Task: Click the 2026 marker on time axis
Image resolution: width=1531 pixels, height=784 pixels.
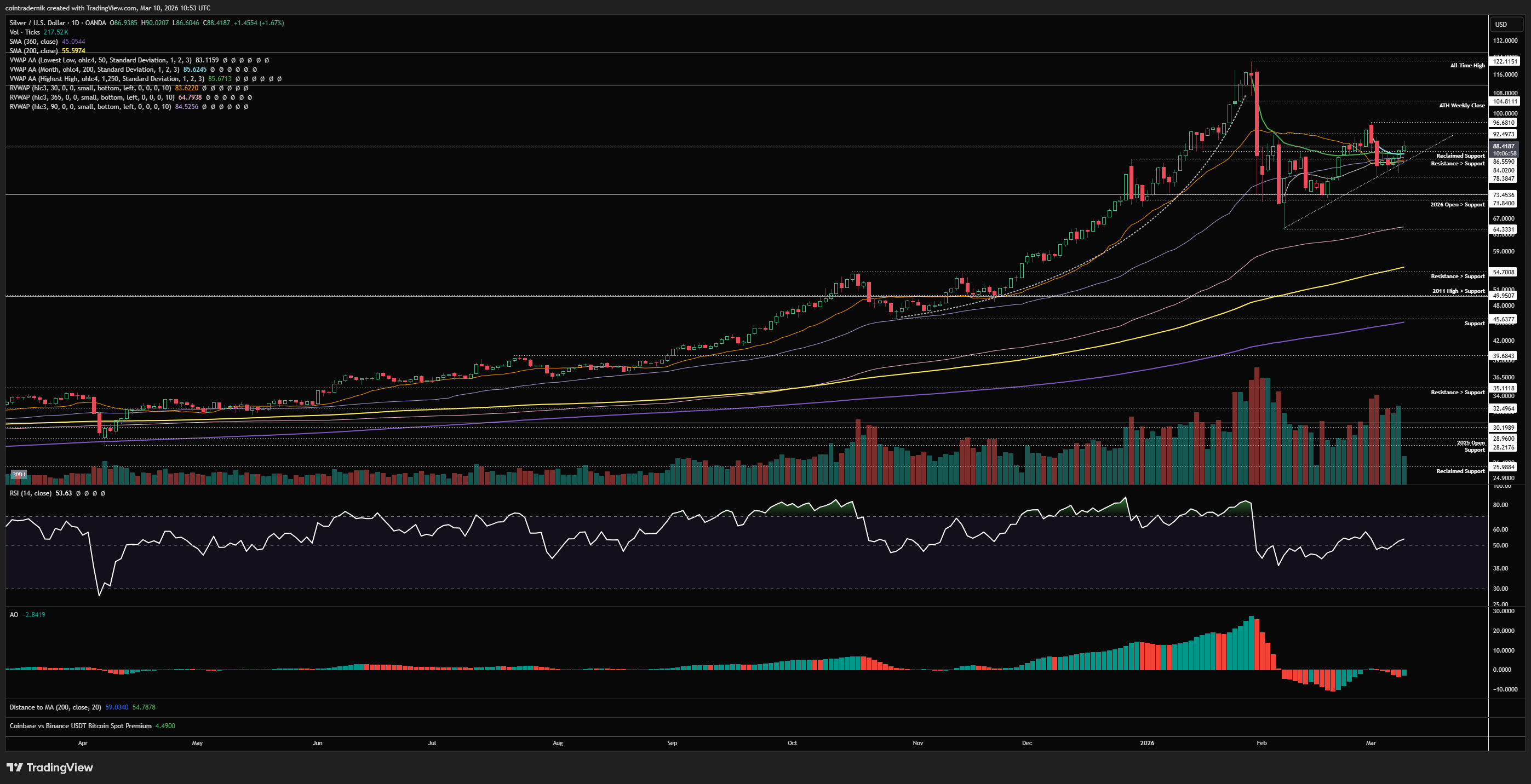Action: click(1147, 743)
